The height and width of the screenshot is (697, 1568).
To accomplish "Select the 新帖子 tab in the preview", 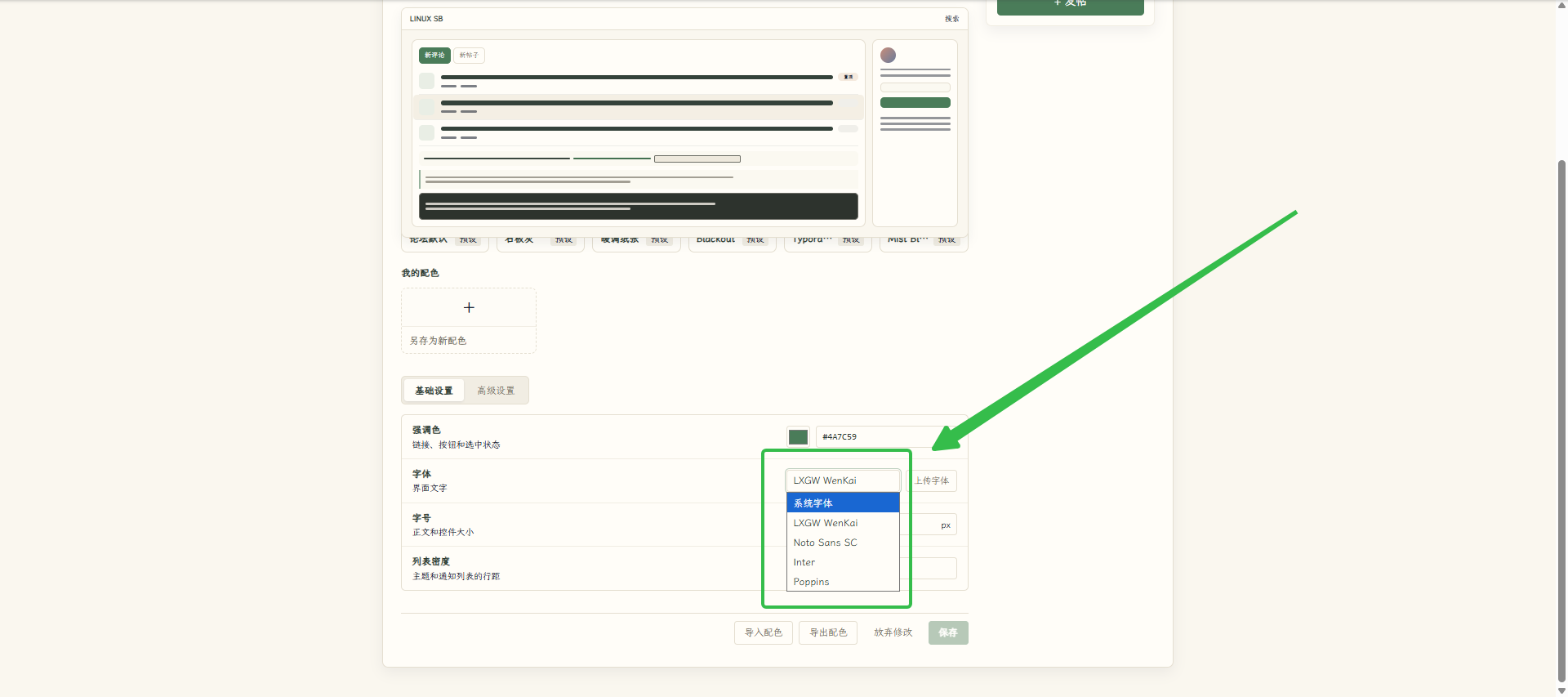I will tap(469, 56).
